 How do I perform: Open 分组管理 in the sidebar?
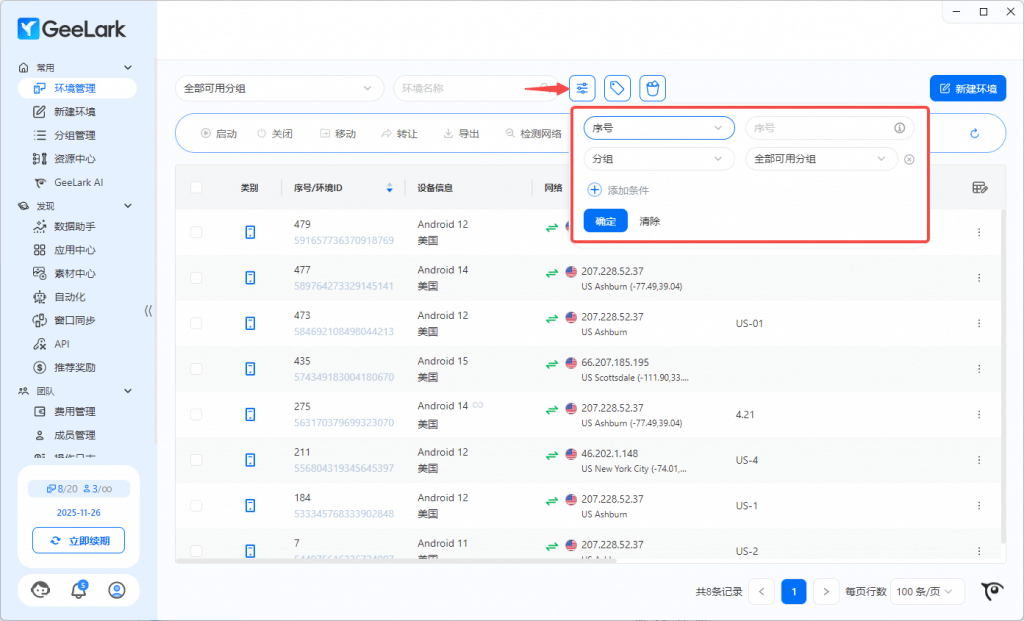pos(75,135)
